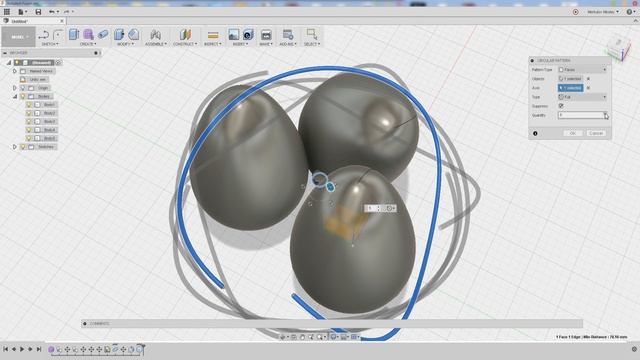The image size is (640, 360).
Task: Click the Construct plane icon
Action: click(x=185, y=35)
